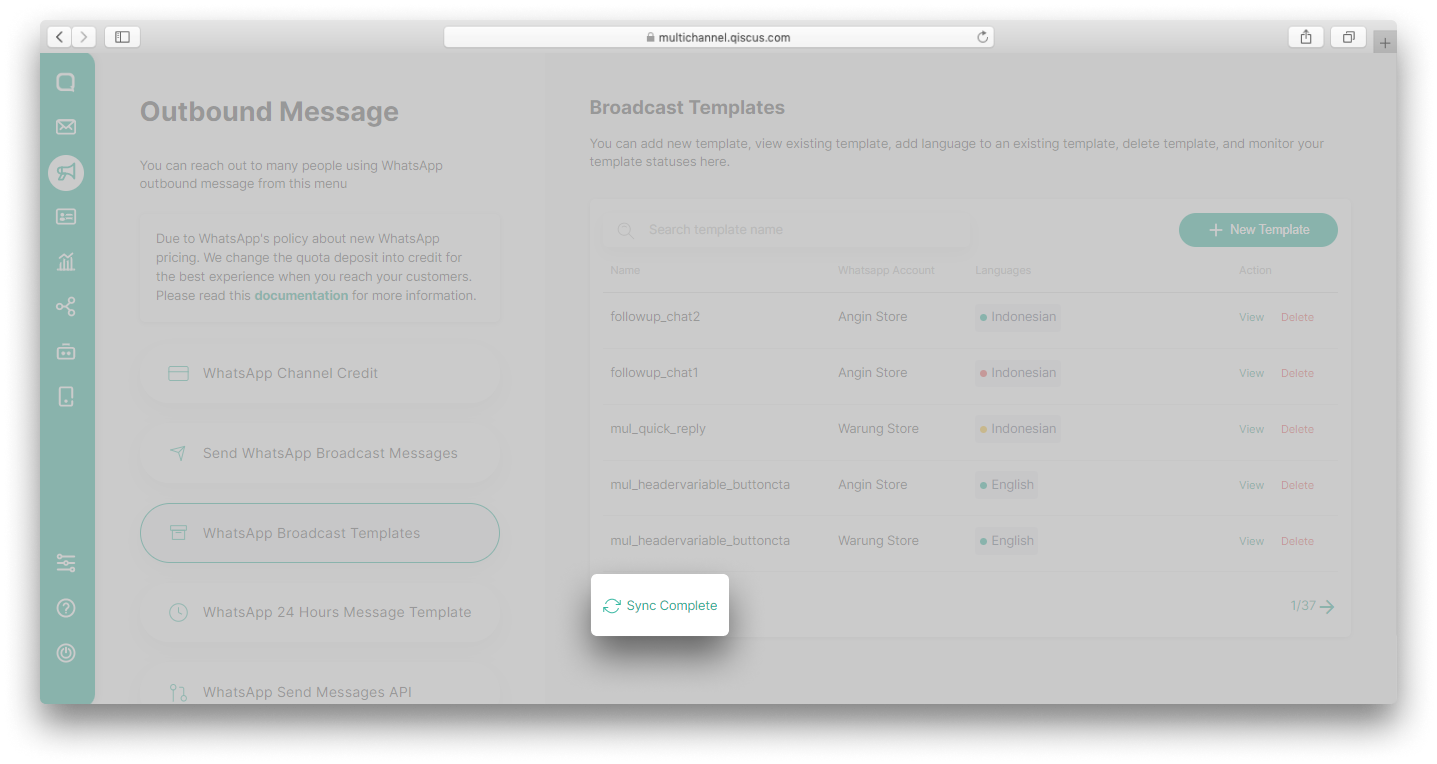Image resolution: width=1437 pixels, height=764 pixels.
Task: Select WhatsApp Broadcast Templates menu
Action: (x=320, y=533)
